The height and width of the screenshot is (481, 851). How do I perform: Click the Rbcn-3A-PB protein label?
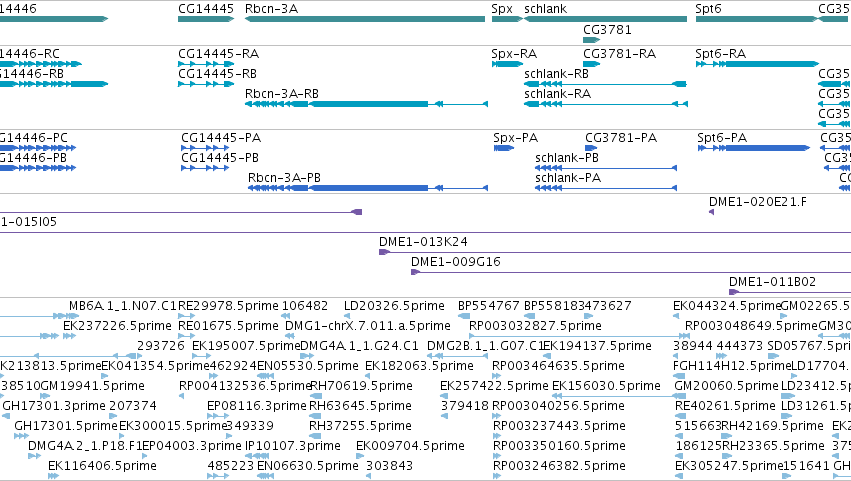click(284, 178)
